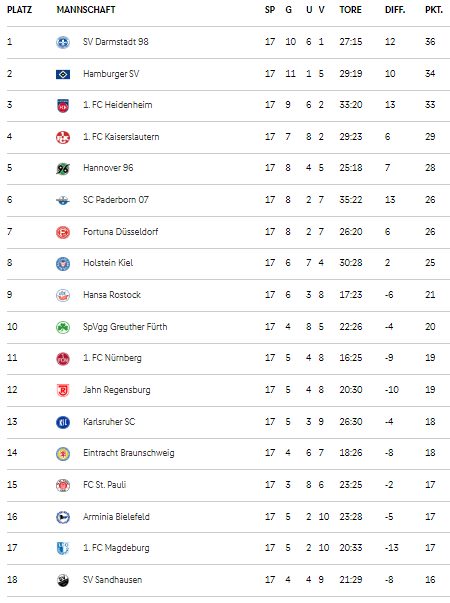The height and width of the screenshot is (603, 450).
Task: Open the FC St. Pauli team link
Action: 105,485
